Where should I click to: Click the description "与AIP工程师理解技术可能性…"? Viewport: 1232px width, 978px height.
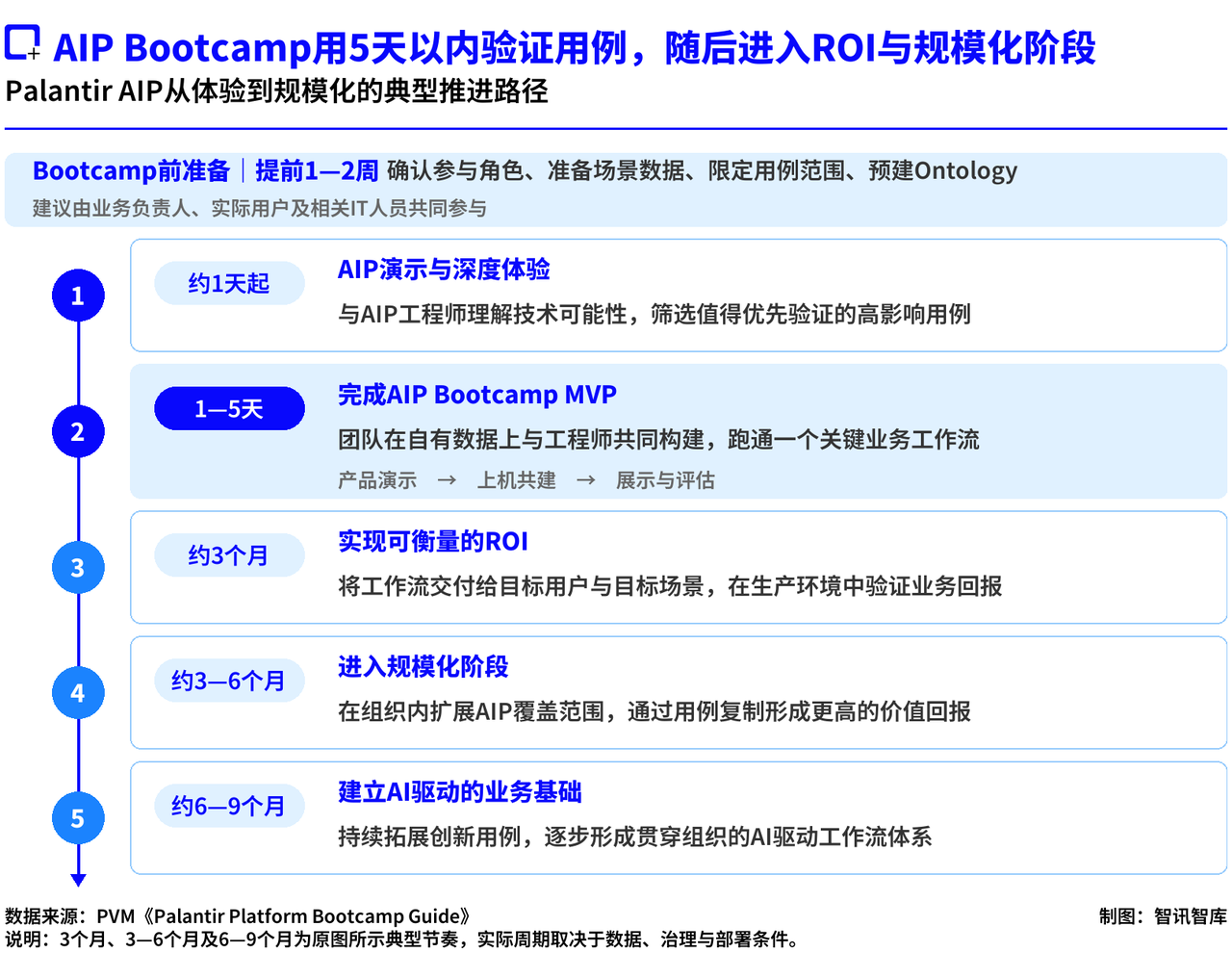(x=654, y=314)
